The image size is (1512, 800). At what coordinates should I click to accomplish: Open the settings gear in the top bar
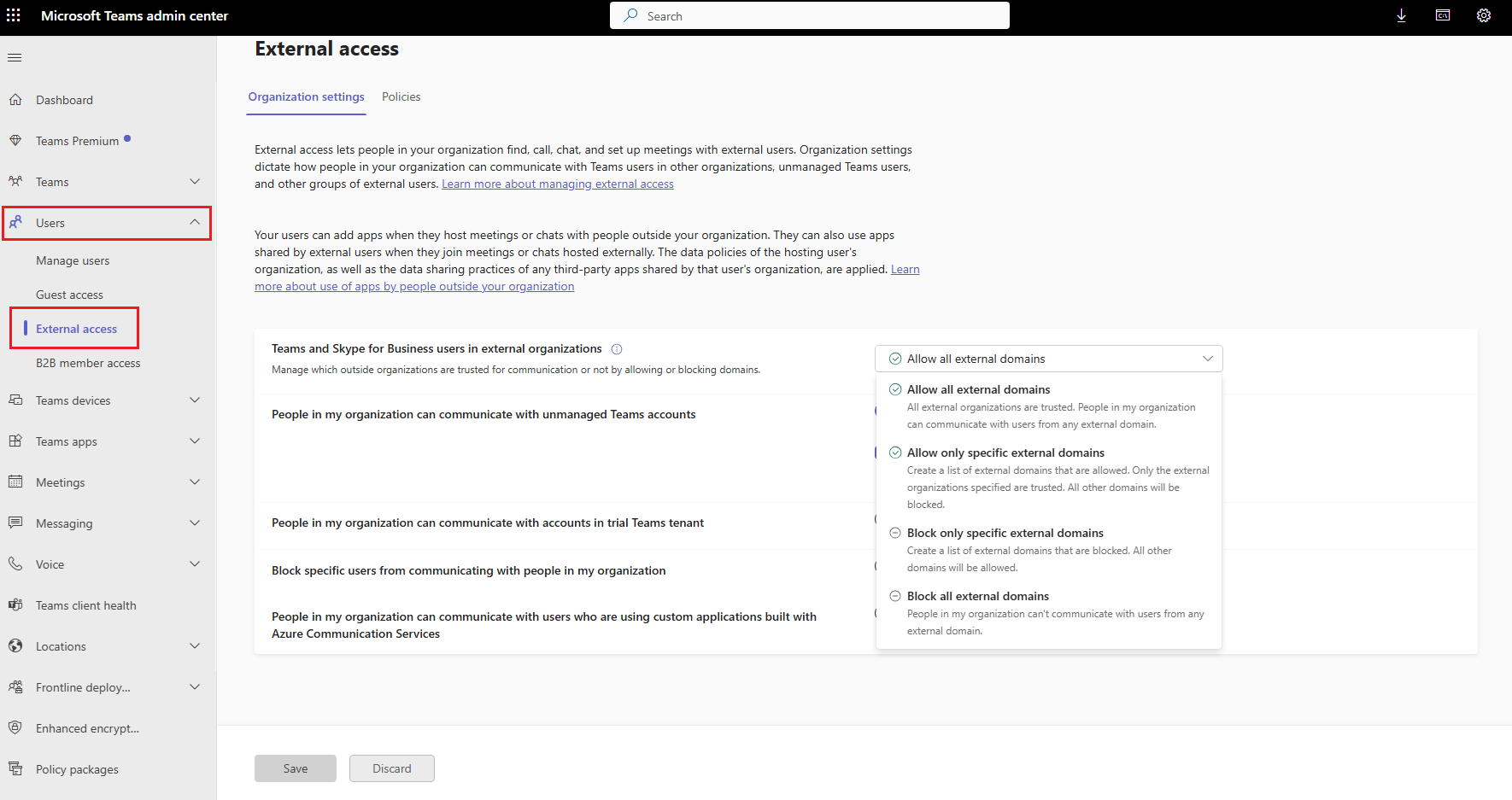(1484, 15)
